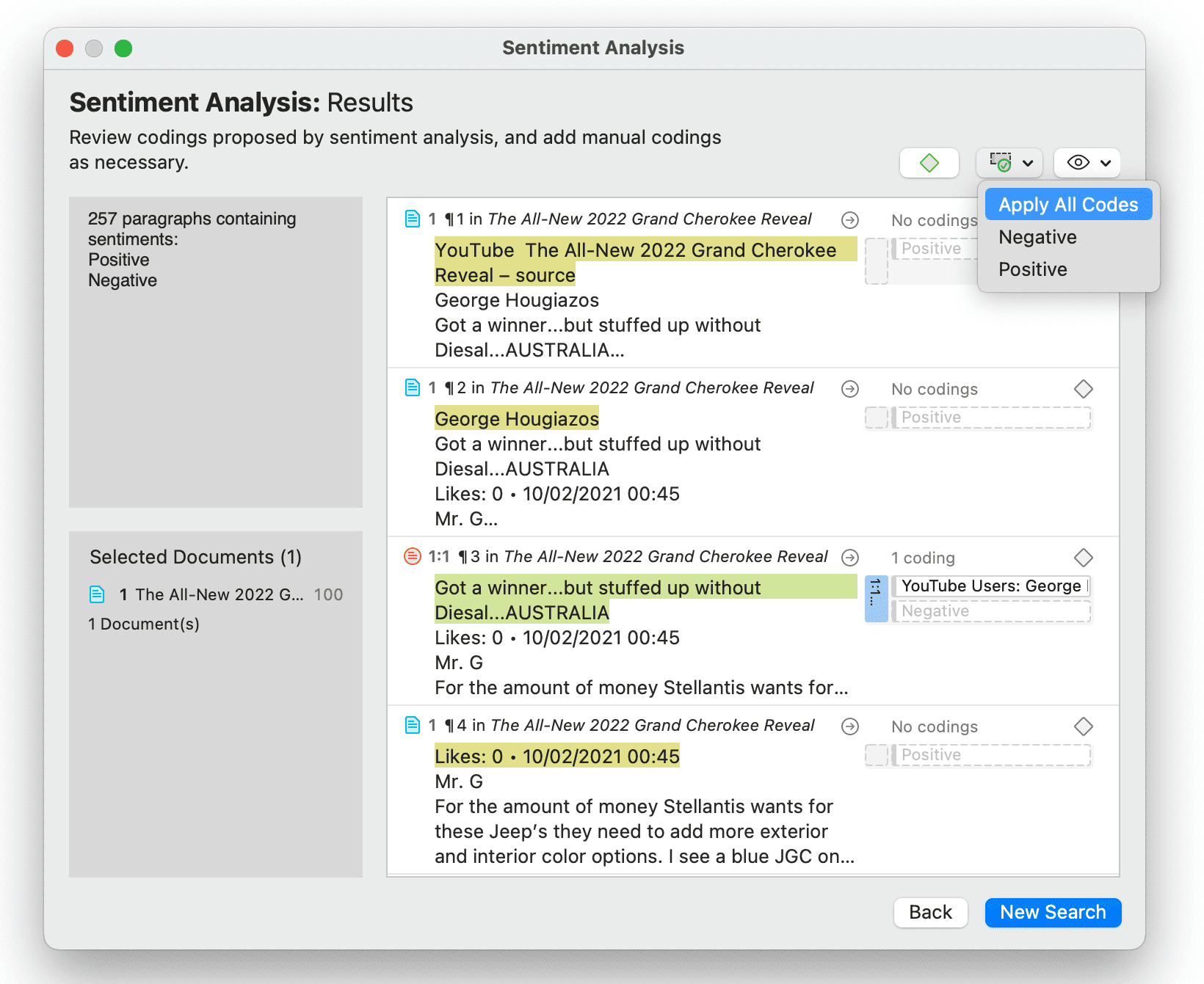
Task: Go to source arrow for paragraph 2
Action: [x=850, y=389]
